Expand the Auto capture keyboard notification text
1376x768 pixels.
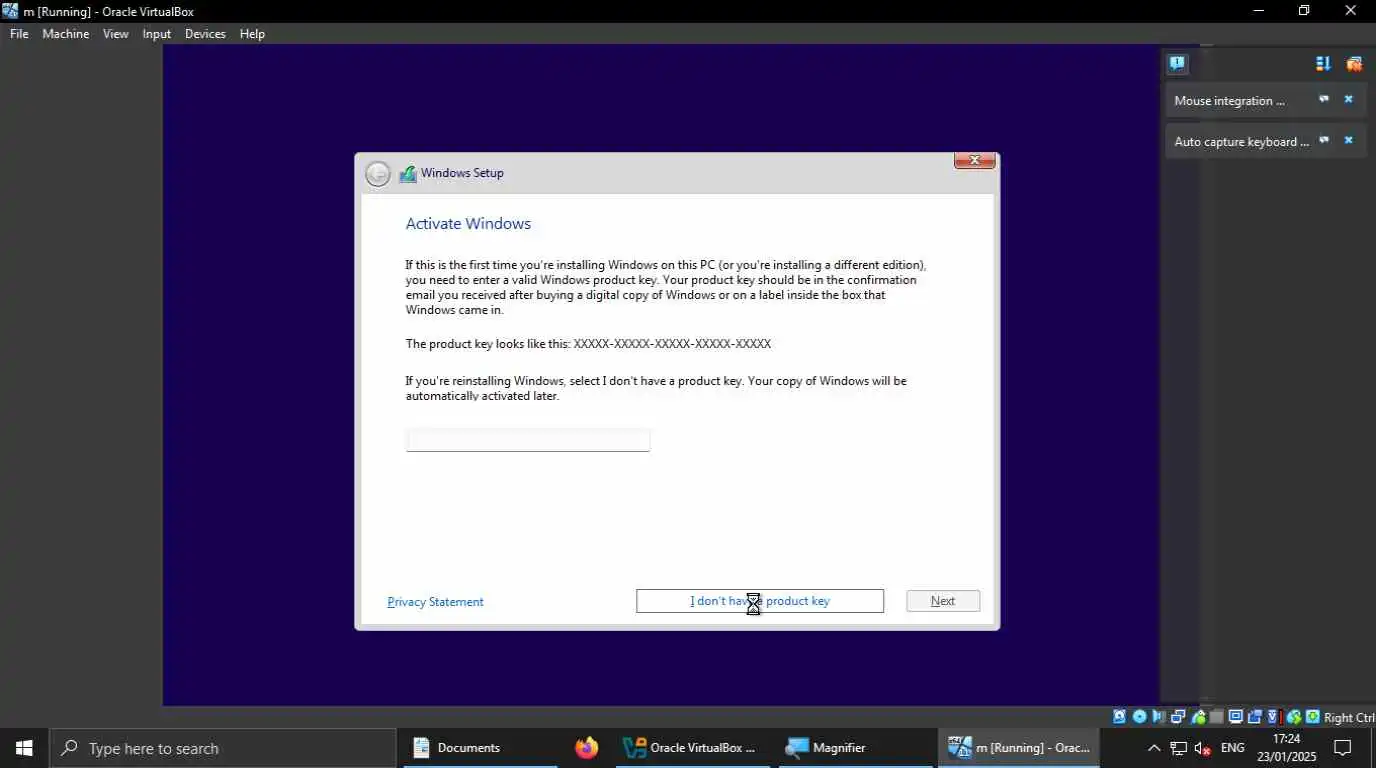(x=1241, y=141)
